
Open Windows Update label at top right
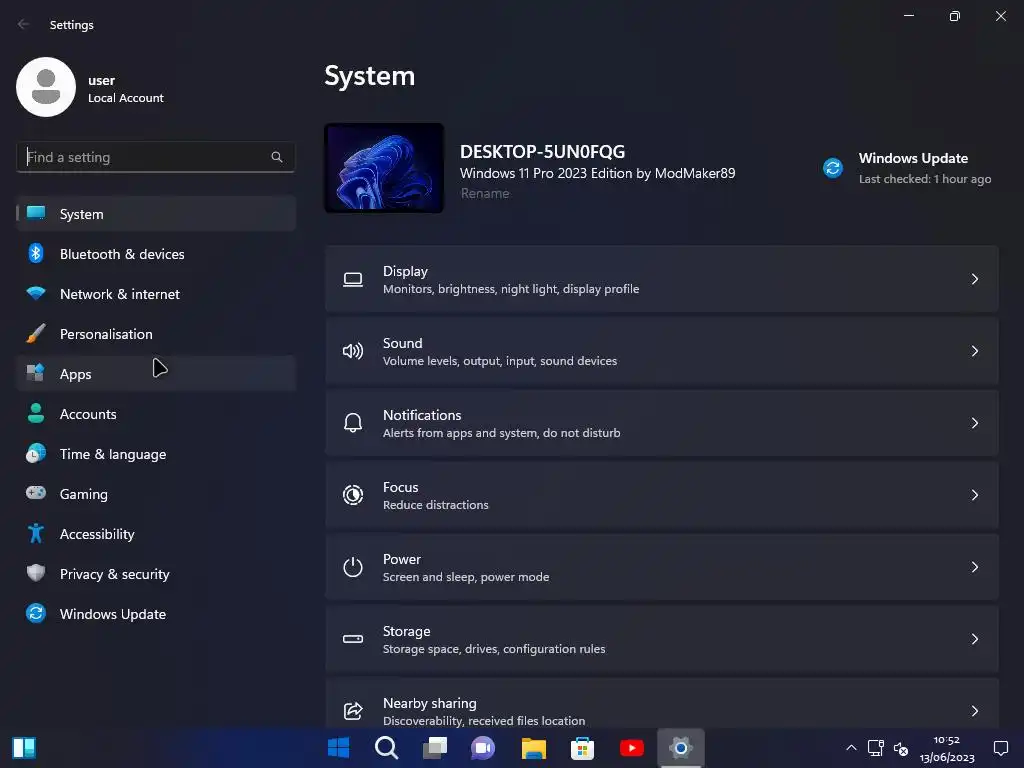click(913, 158)
